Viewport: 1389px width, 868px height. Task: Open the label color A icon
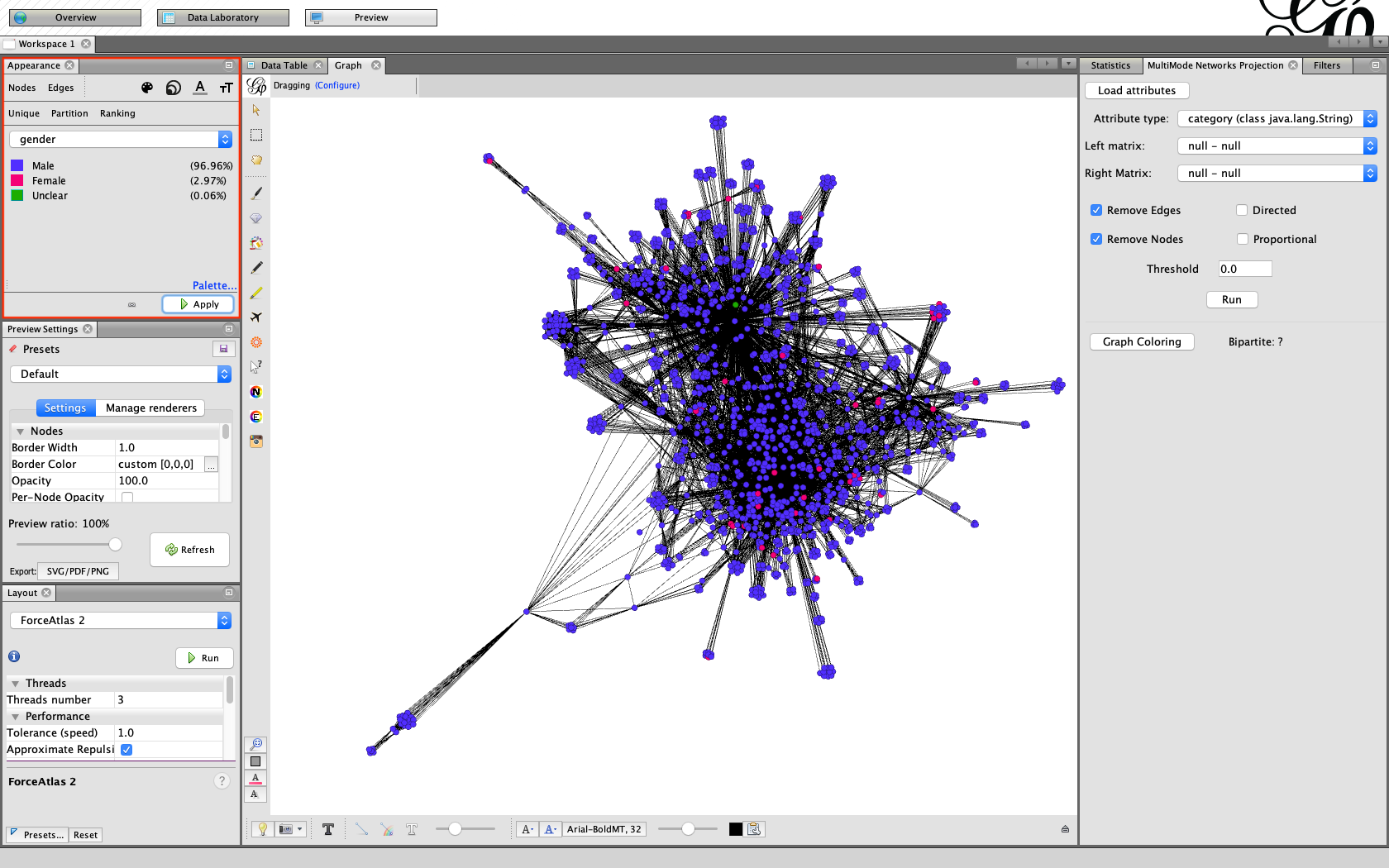200,88
